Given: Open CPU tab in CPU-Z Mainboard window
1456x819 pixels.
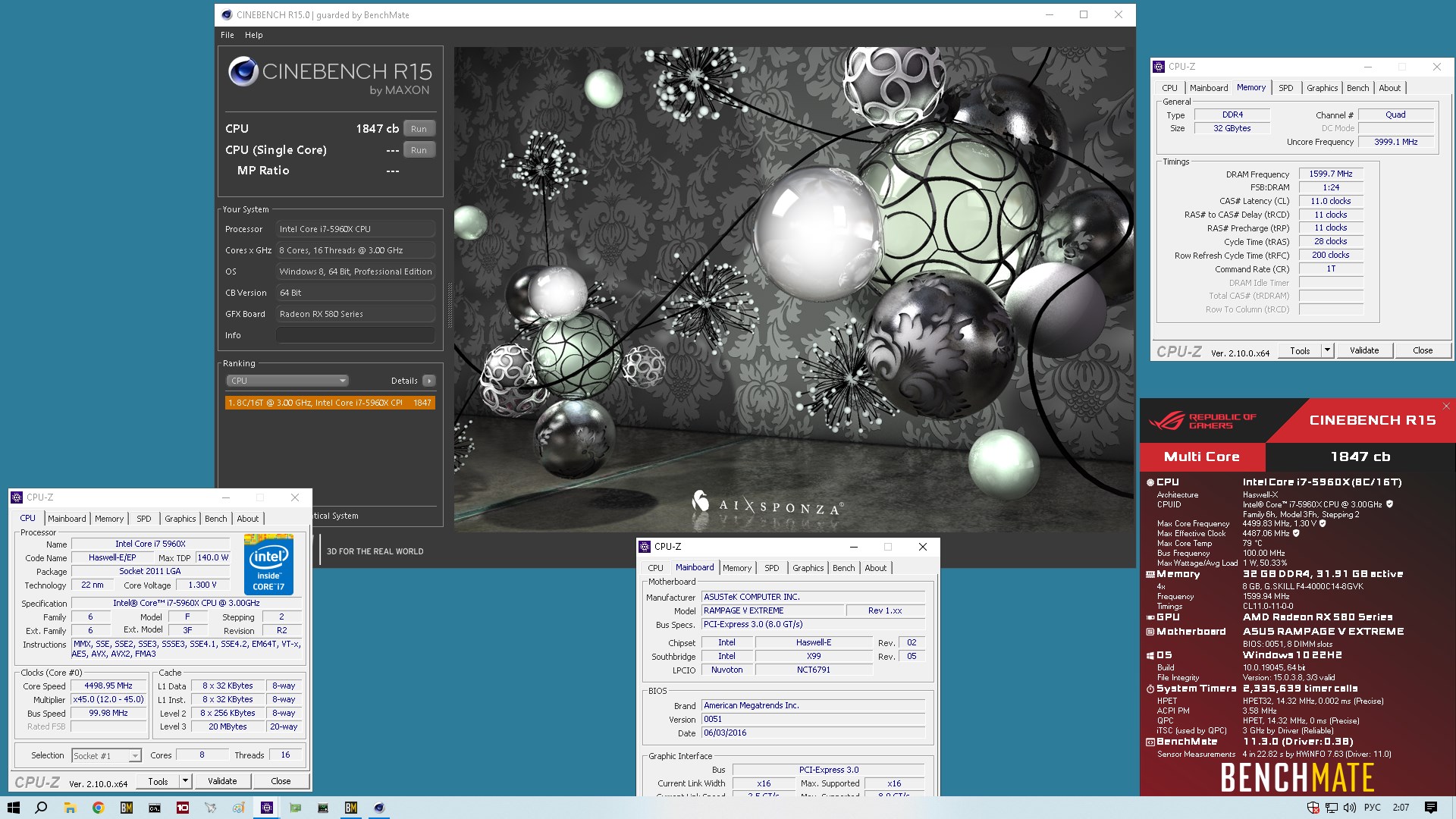Looking at the screenshot, I should pyautogui.click(x=655, y=568).
